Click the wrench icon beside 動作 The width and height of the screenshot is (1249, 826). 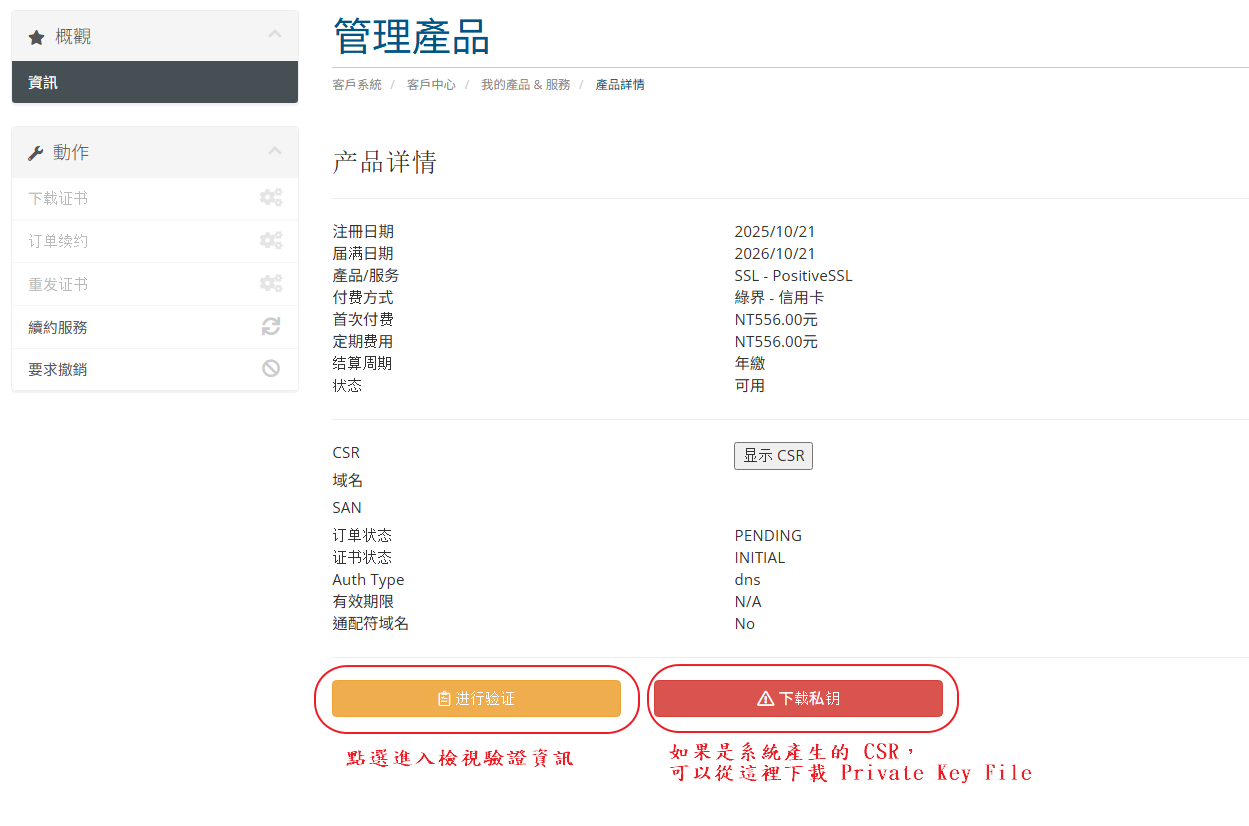(x=36, y=153)
